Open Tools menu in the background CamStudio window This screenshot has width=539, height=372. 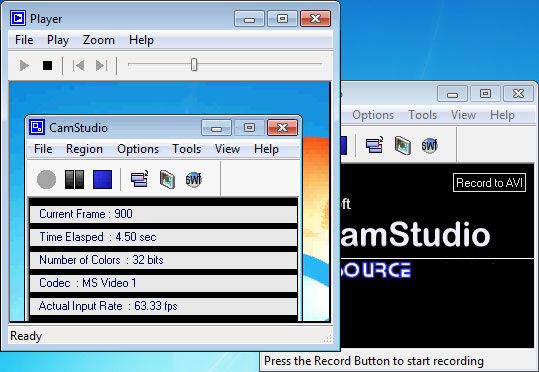pos(422,114)
